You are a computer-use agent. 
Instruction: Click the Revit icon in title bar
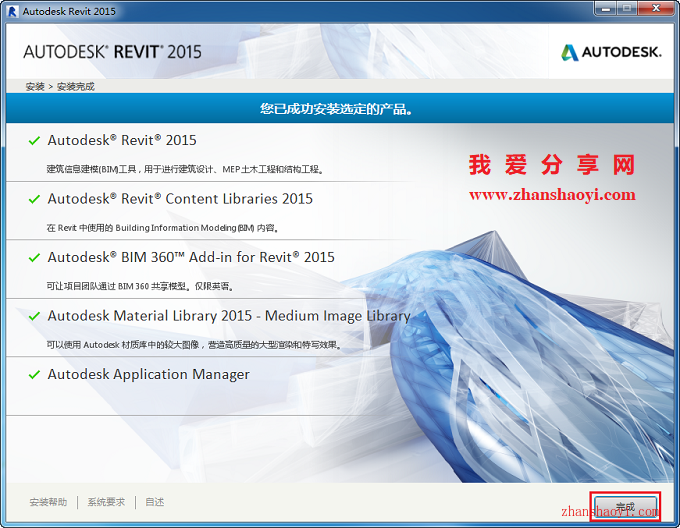point(13,11)
